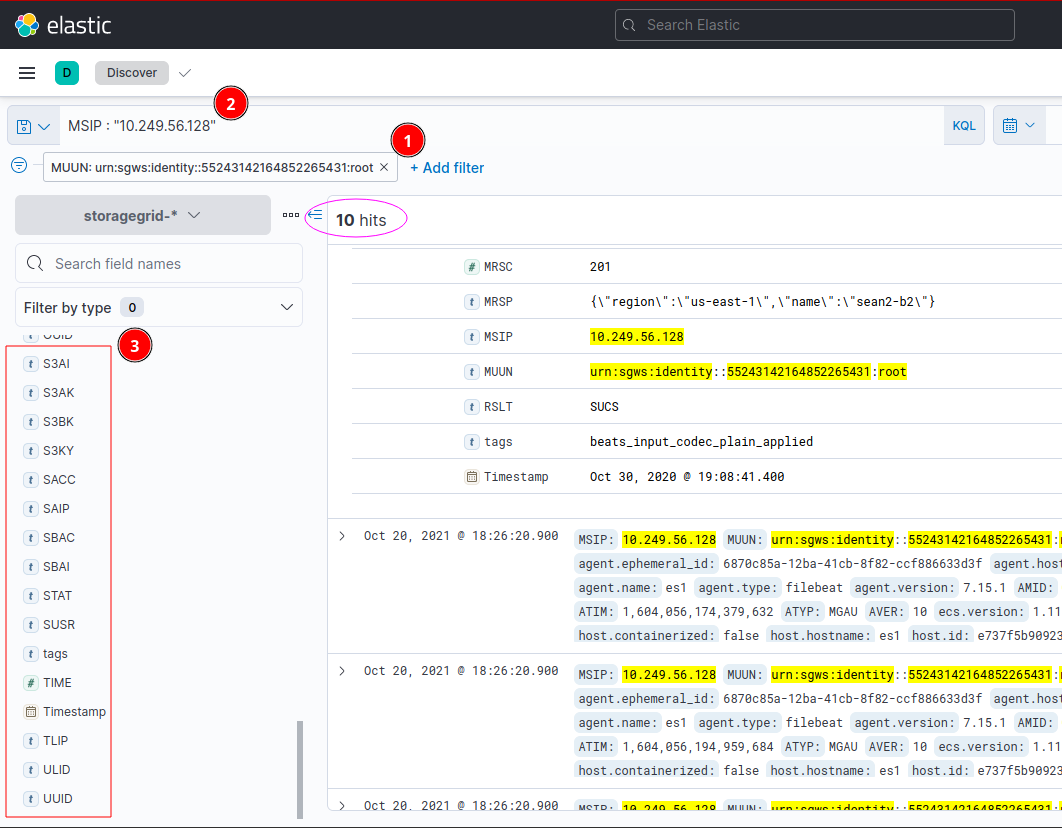Open the storagegrid-* index pattern dropdown
The width and height of the screenshot is (1062, 828).
pyautogui.click(x=143, y=215)
